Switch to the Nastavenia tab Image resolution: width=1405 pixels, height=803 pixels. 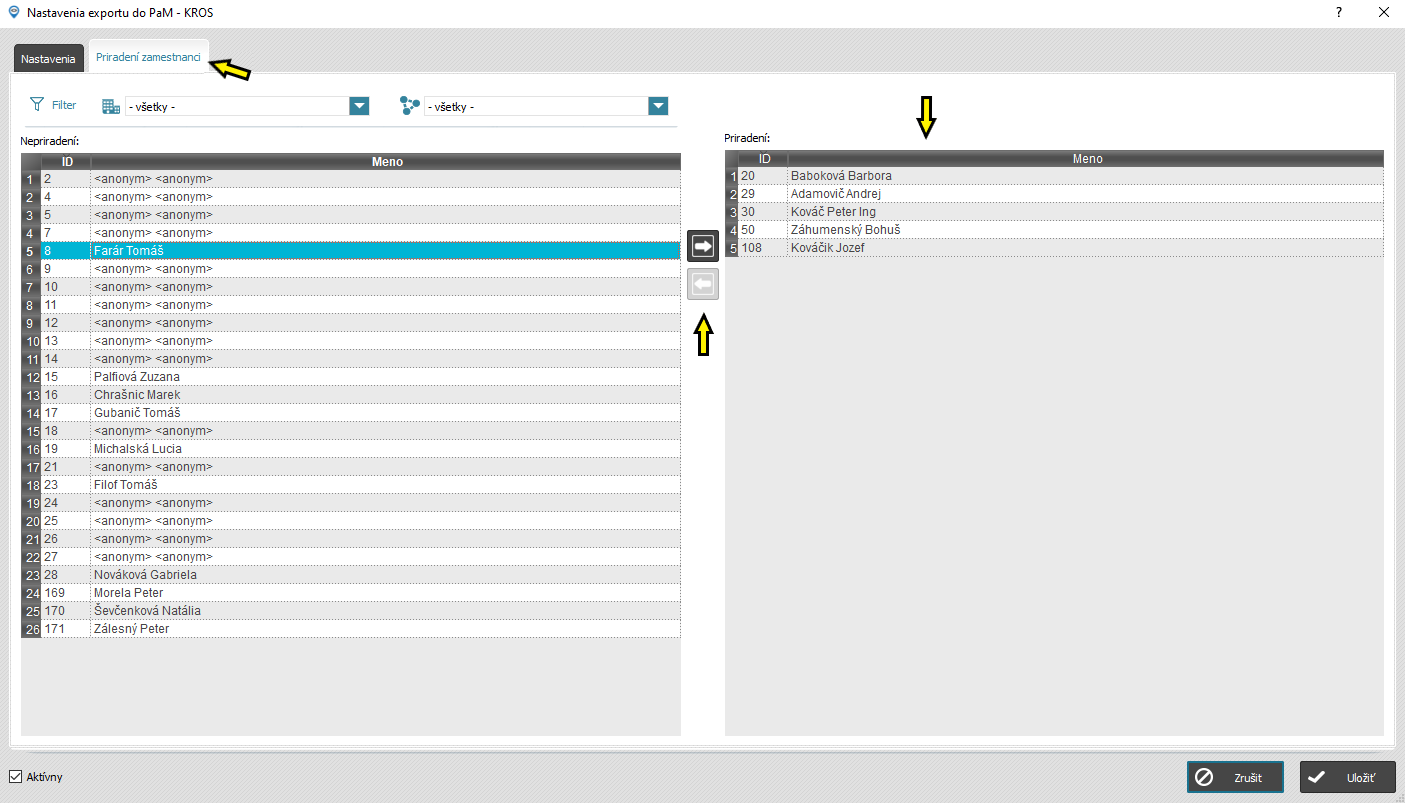[48, 59]
